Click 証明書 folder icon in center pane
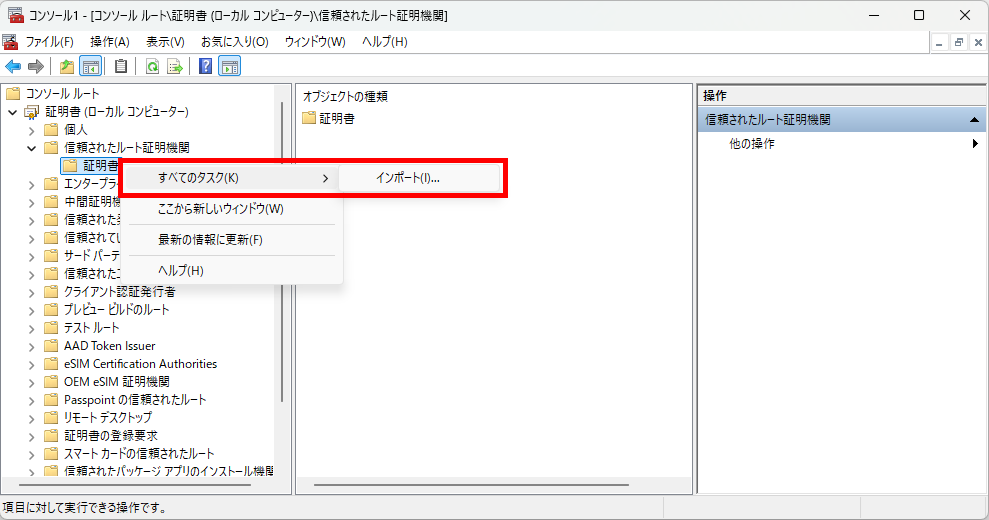This screenshot has height=520, width=989. 308,118
